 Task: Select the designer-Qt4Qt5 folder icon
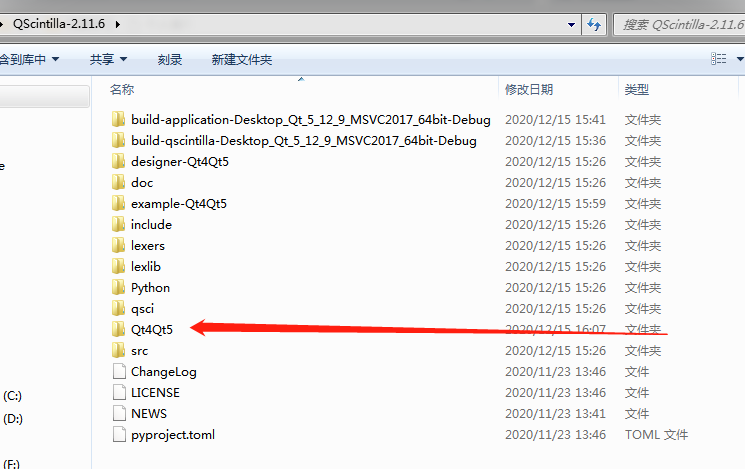click(x=118, y=161)
